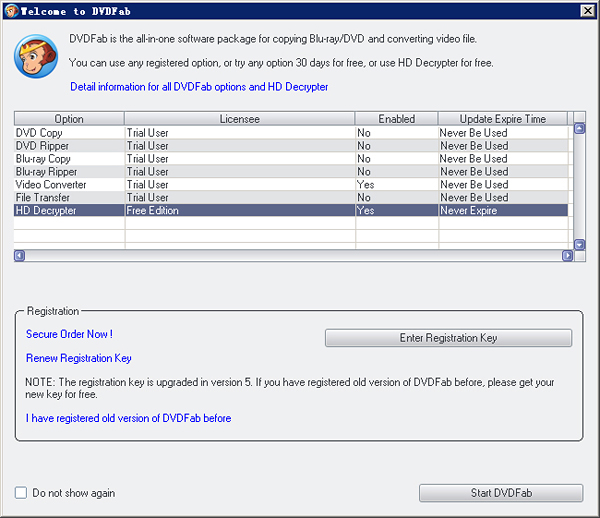
Task: Open the Secure Order Now link
Action: (x=69, y=334)
